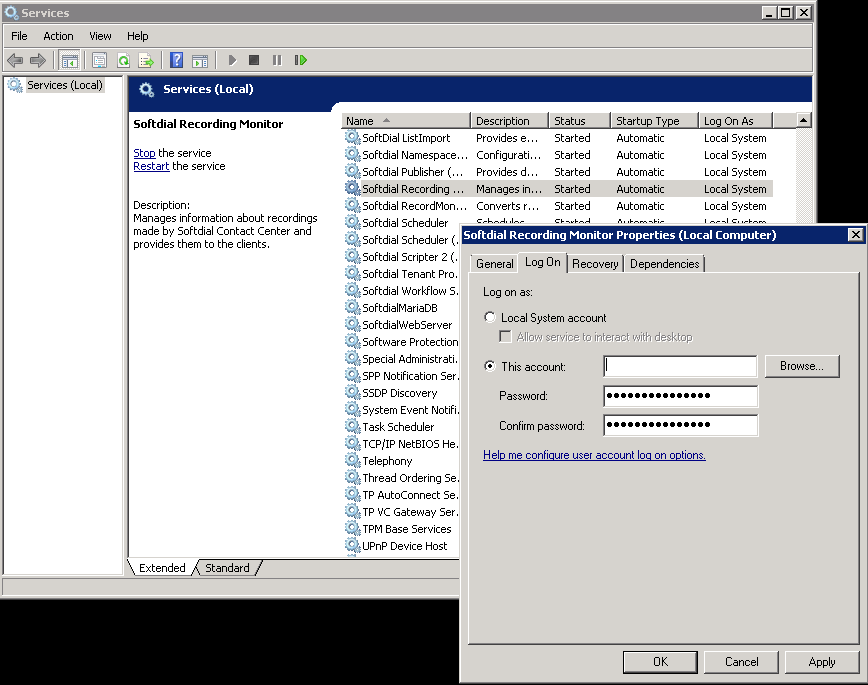The width and height of the screenshot is (868, 685).
Task: Click Apply in Properties dialog
Action: click(822, 662)
